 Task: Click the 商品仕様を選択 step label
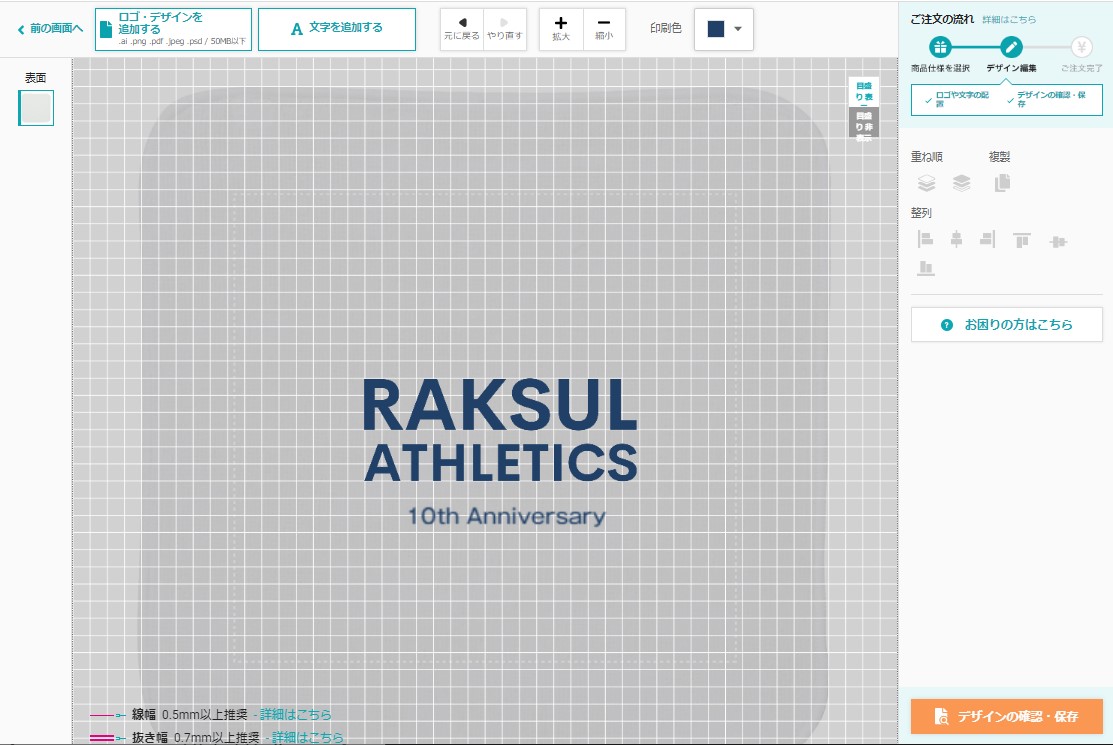tap(940, 68)
